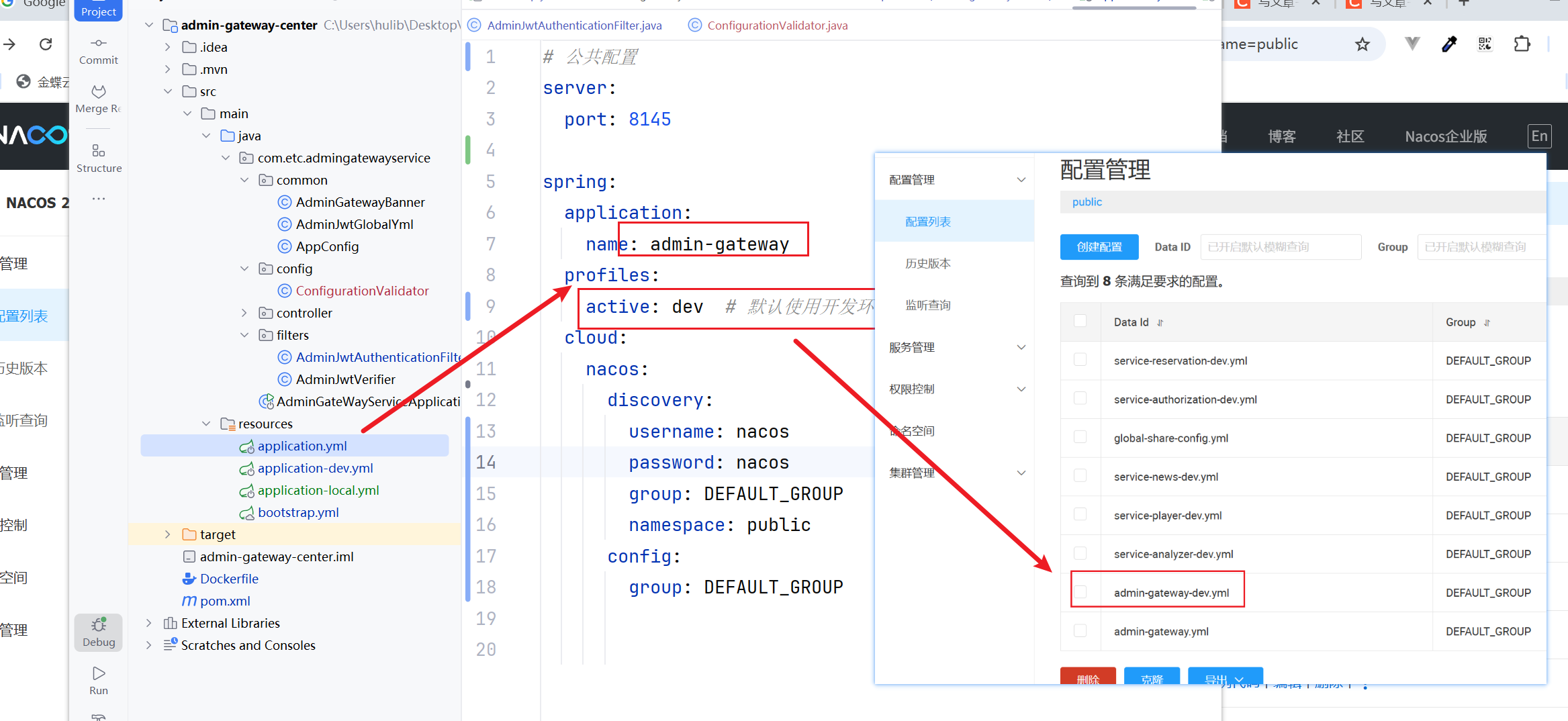
Task: Open AdminJwtVerifier class
Action: tap(345, 379)
